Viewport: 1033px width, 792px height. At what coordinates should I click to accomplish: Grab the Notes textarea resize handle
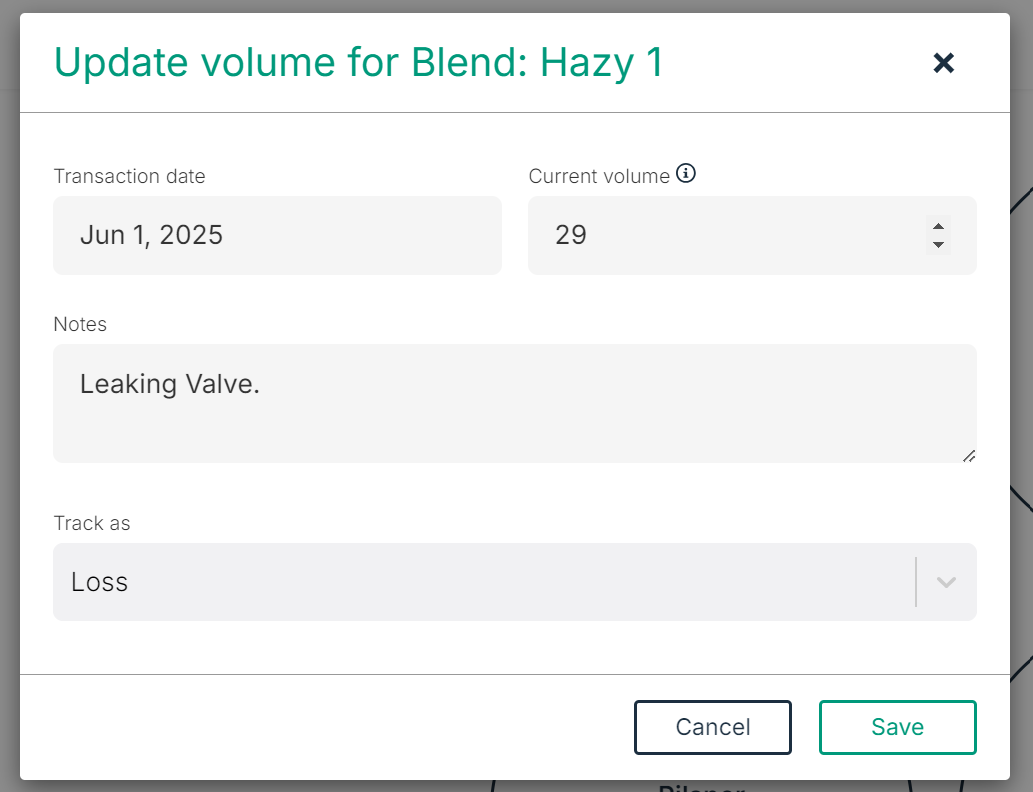point(968,455)
